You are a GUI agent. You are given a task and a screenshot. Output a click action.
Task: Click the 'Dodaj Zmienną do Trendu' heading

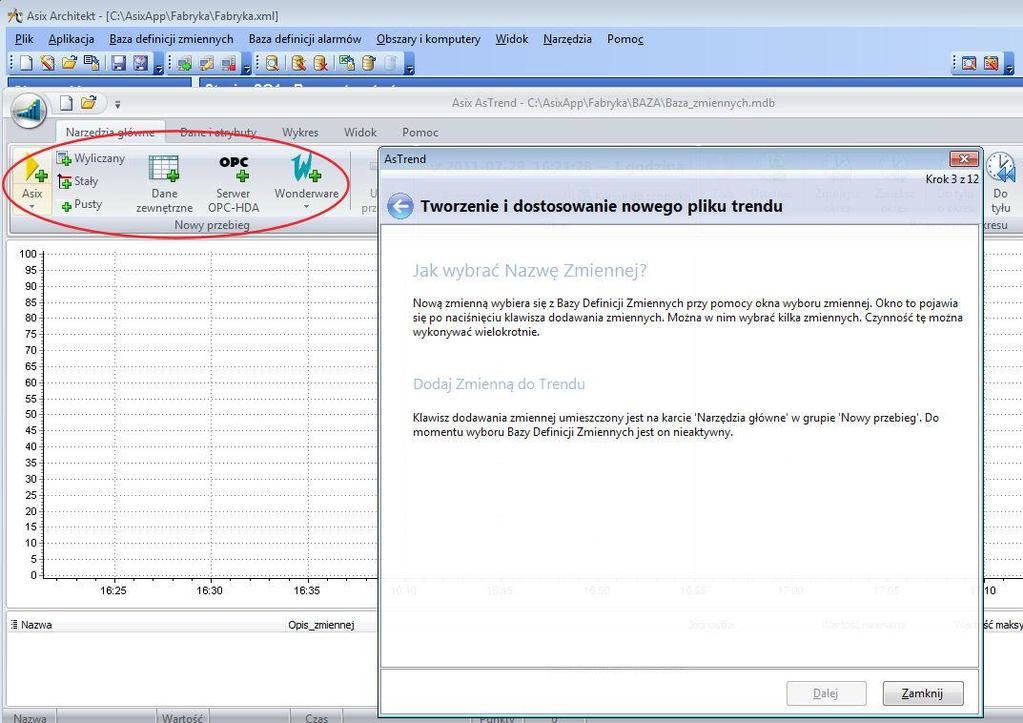498,384
